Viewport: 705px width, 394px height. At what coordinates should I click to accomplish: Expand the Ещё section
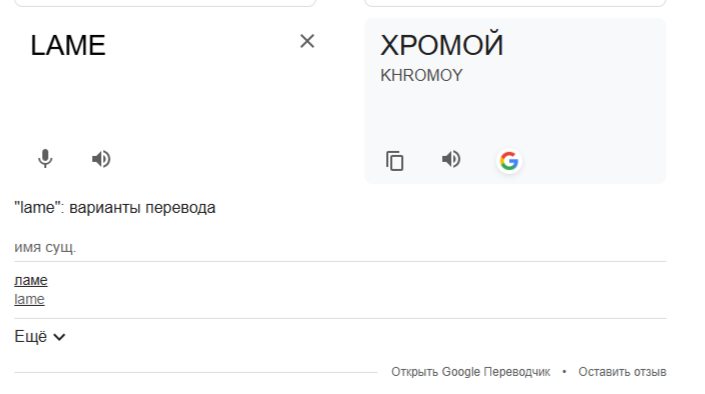(x=40, y=336)
